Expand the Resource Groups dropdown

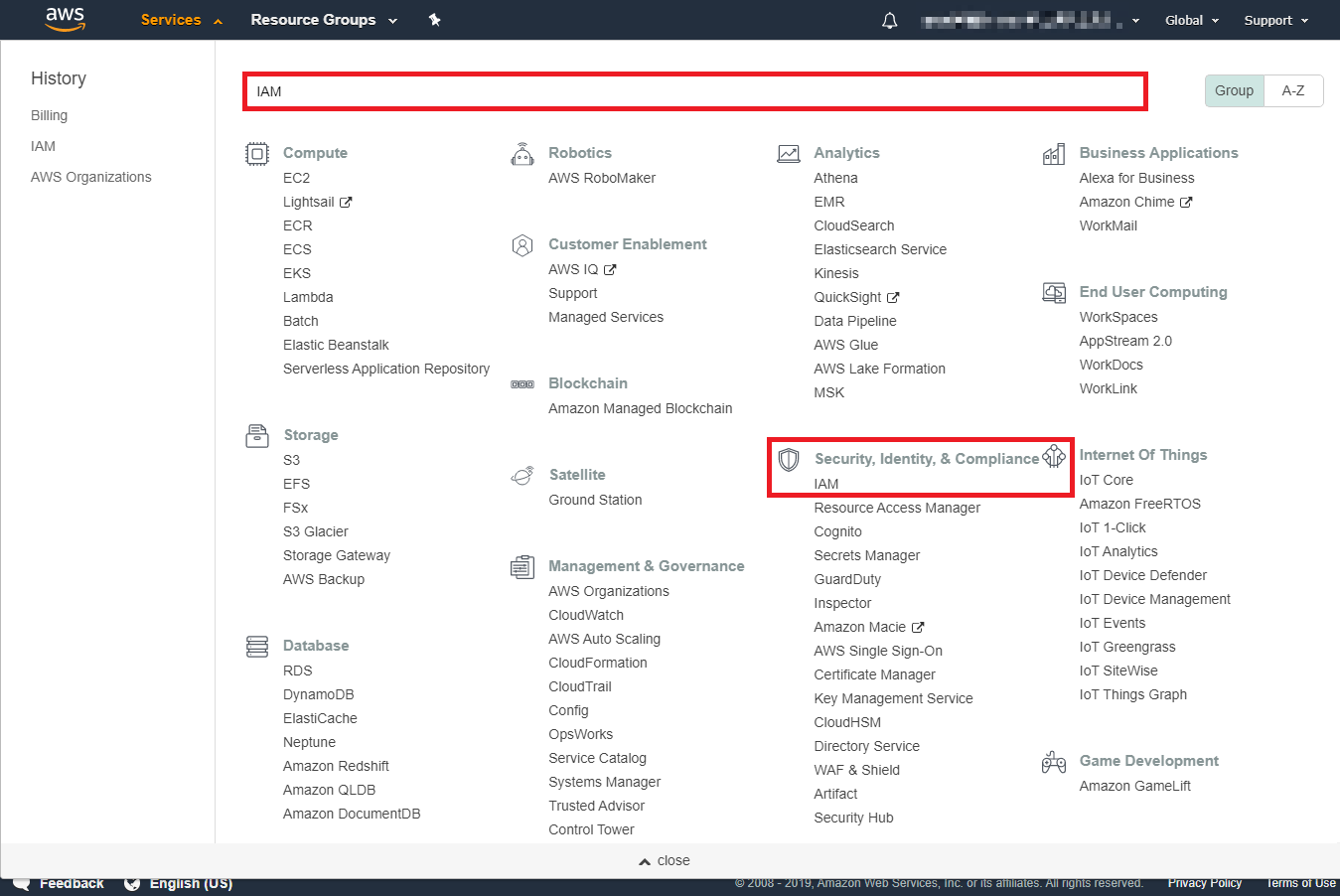pos(324,20)
